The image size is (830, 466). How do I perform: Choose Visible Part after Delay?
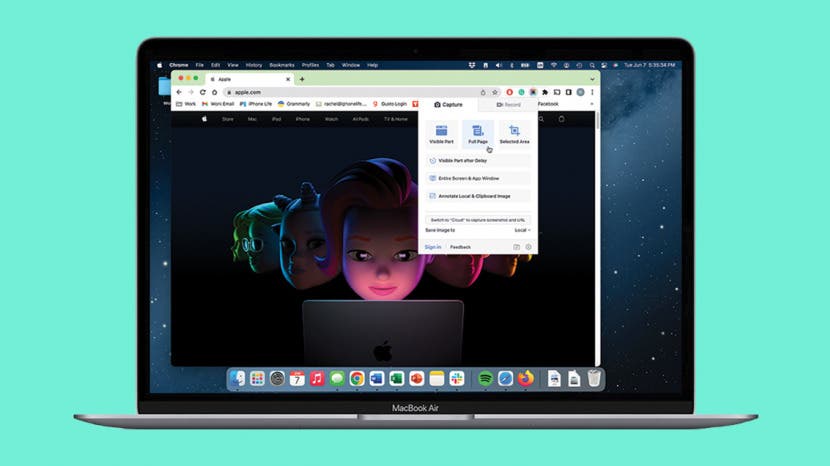(478, 160)
